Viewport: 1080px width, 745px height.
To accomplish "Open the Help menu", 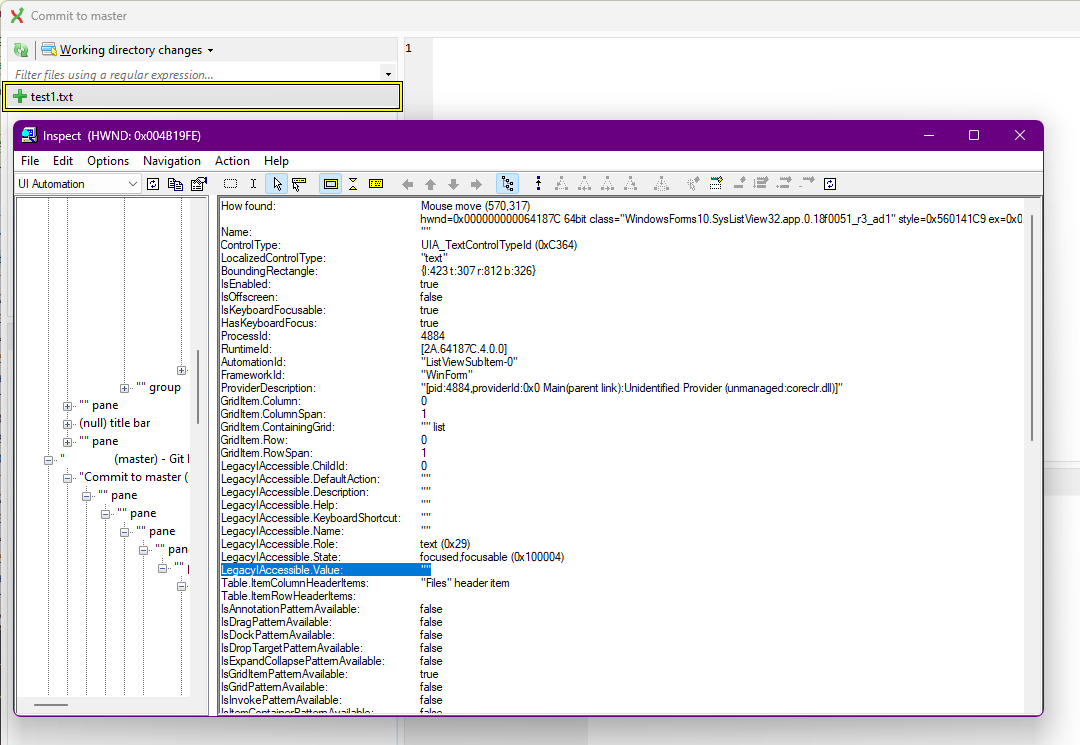I will [x=276, y=160].
